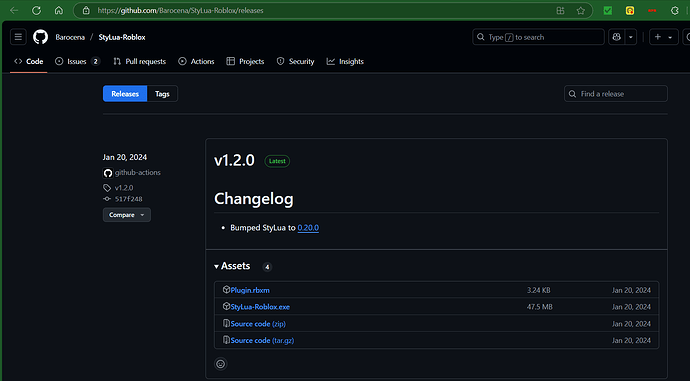Click the 47.5 MB file size
Image resolution: width=690 pixels, height=381 pixels.
point(540,307)
